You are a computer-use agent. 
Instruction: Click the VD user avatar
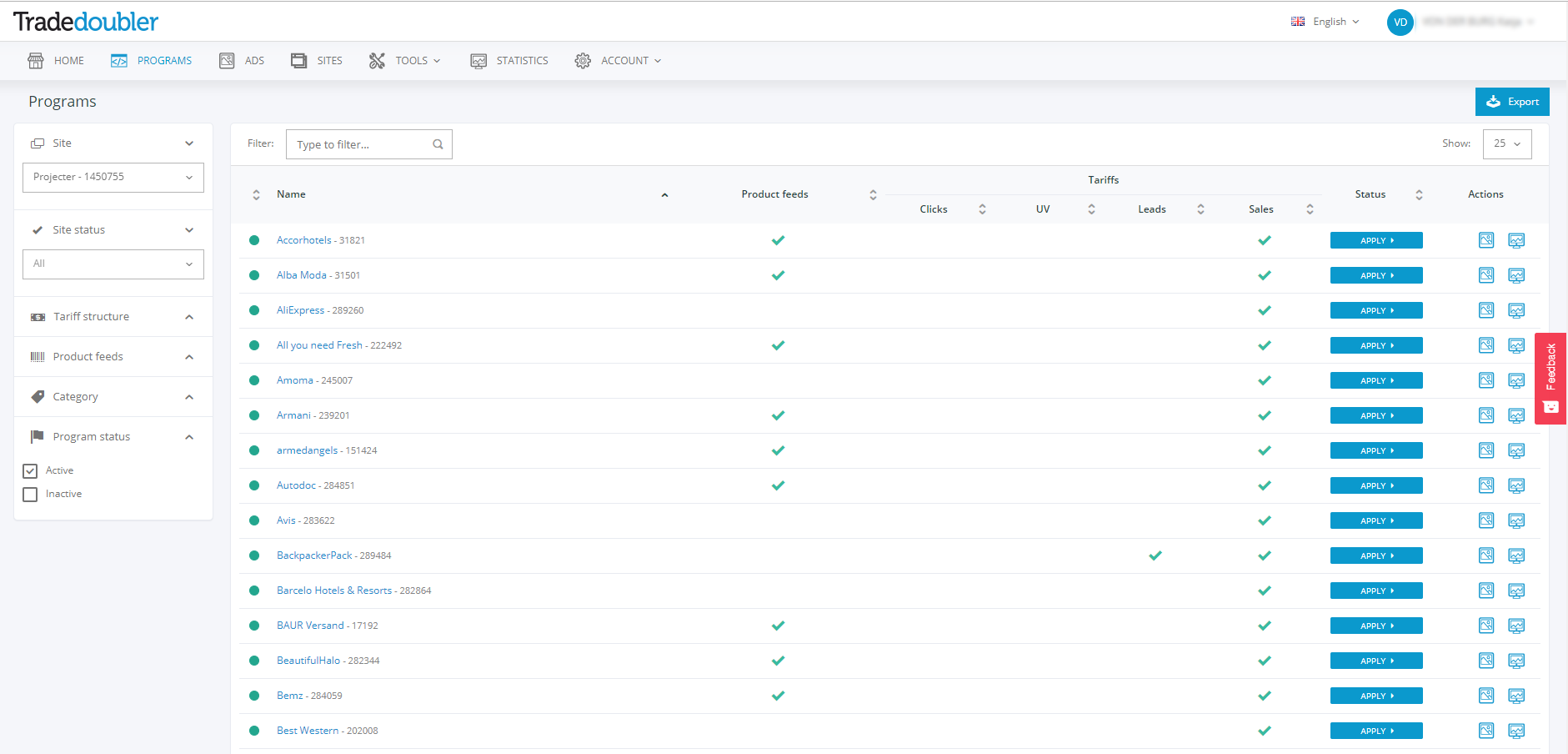pos(1400,23)
